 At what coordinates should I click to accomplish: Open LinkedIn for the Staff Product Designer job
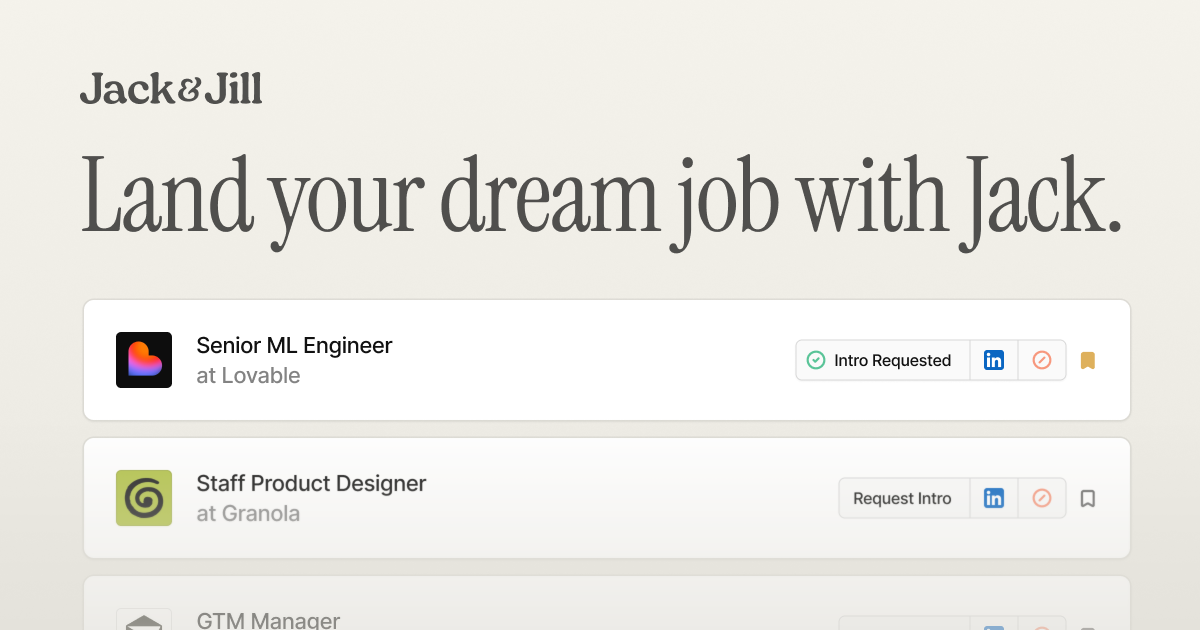point(994,498)
